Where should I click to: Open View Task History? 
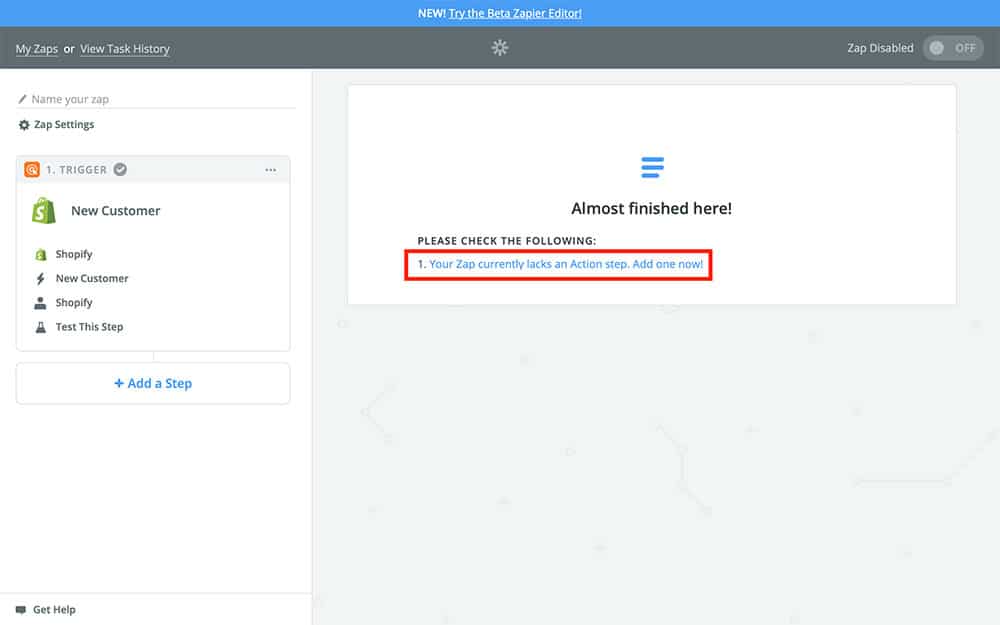pos(125,49)
